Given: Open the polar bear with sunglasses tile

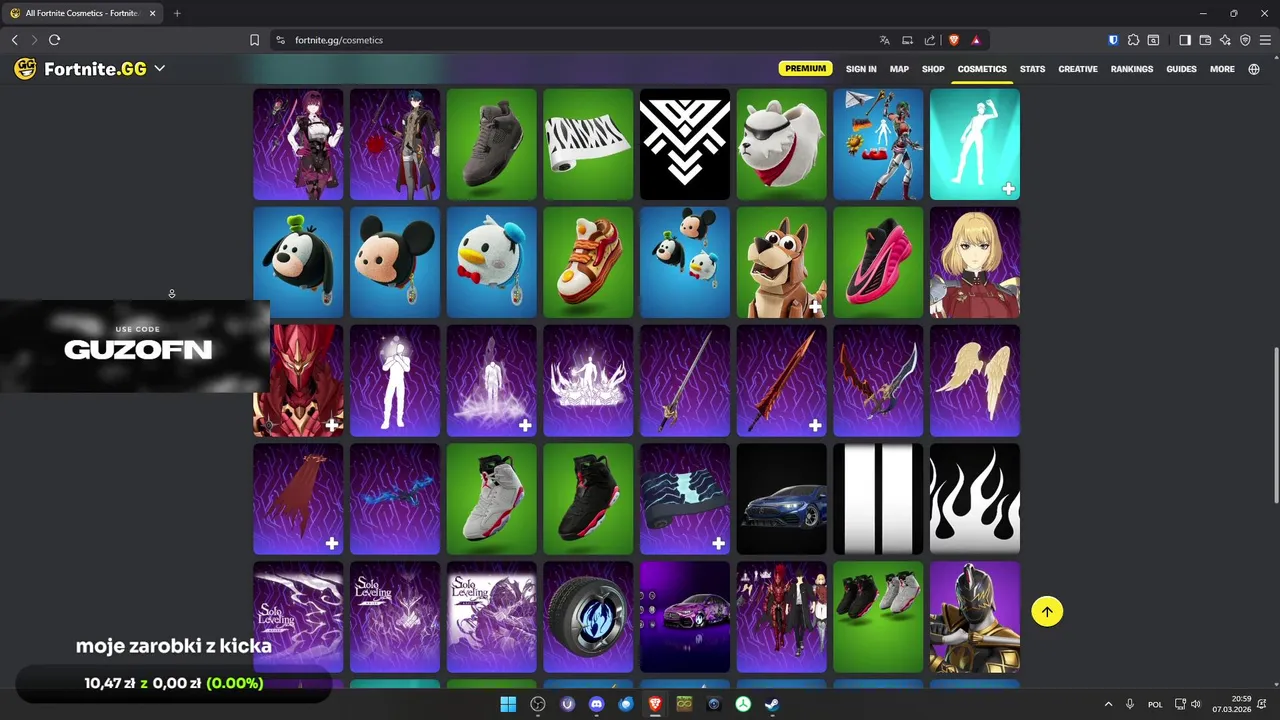Looking at the screenshot, I should pos(781,144).
